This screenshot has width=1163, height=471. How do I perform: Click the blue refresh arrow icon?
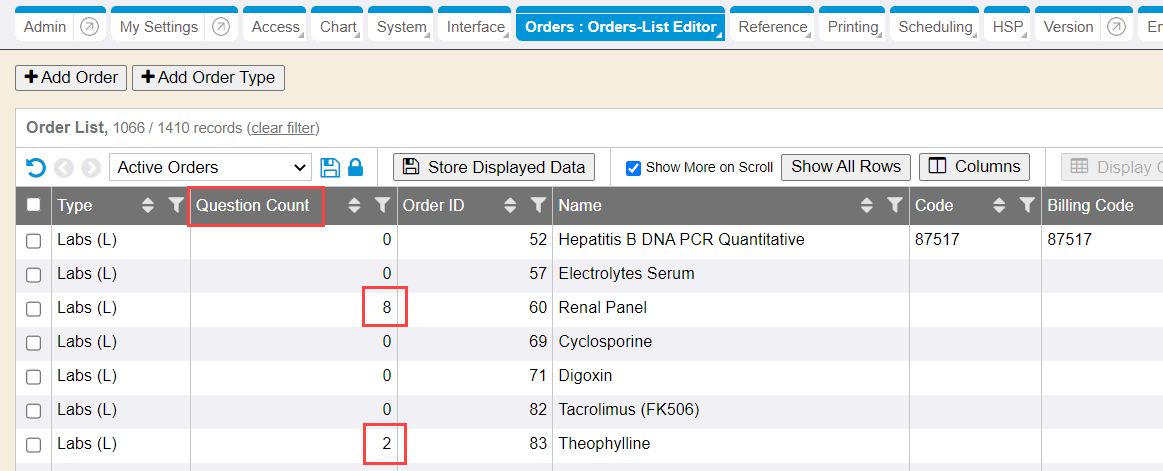pyautogui.click(x=35, y=167)
